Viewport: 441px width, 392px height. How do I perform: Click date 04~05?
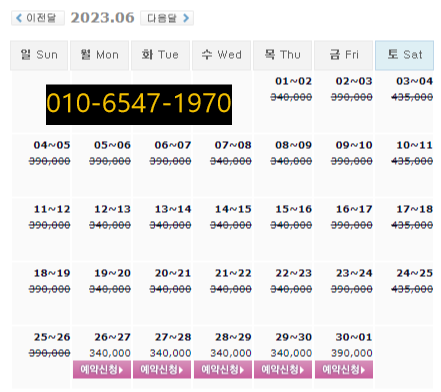pyautogui.click(x=52, y=145)
